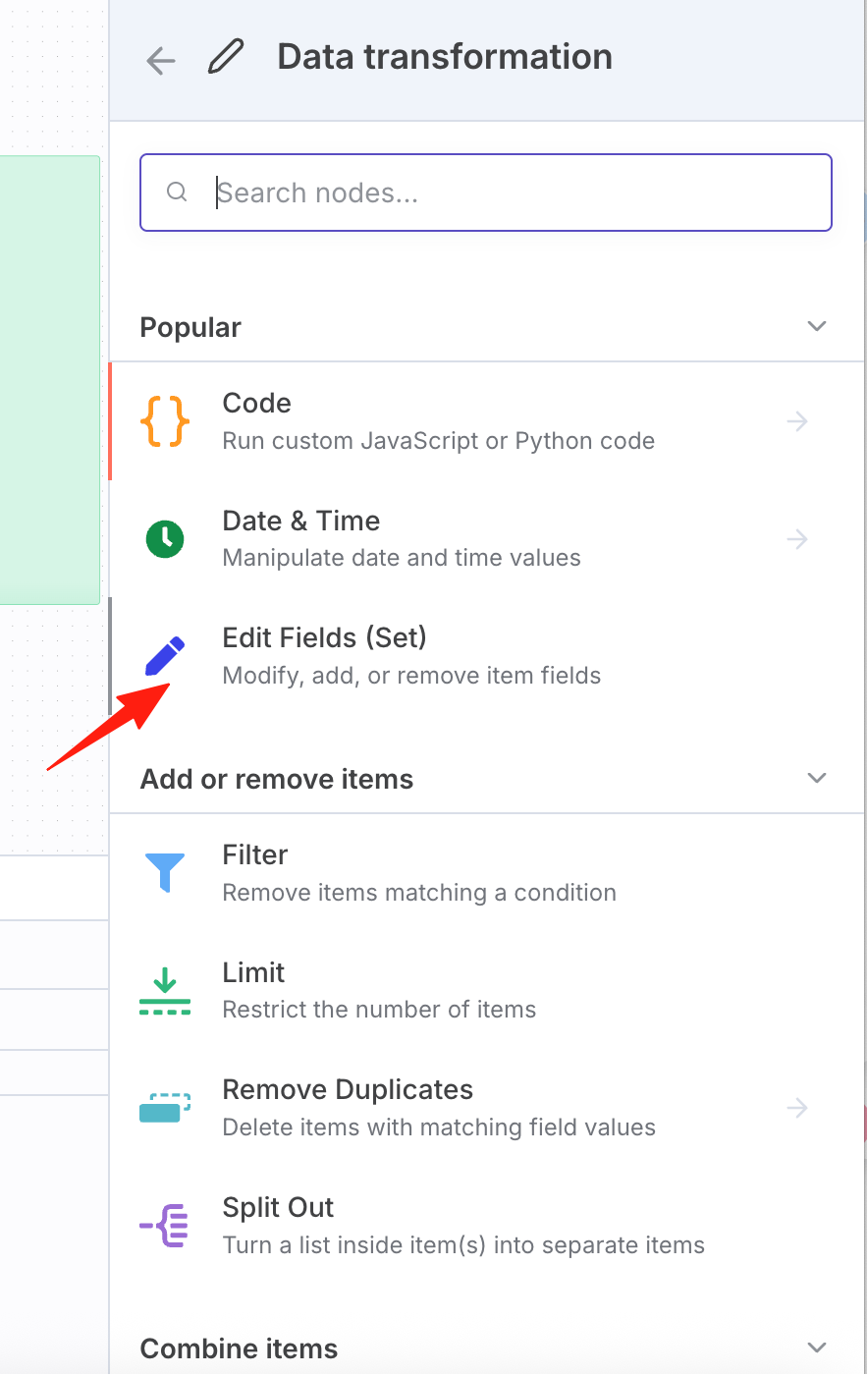The height and width of the screenshot is (1375, 868).
Task: Select the Split Out node entry
Action: pos(488,1226)
